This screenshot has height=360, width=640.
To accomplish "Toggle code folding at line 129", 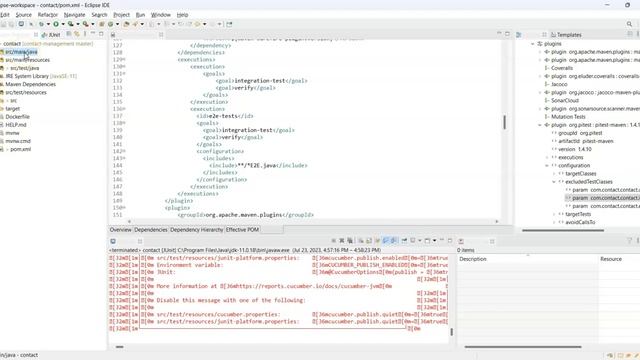I will click(x=124, y=60).
